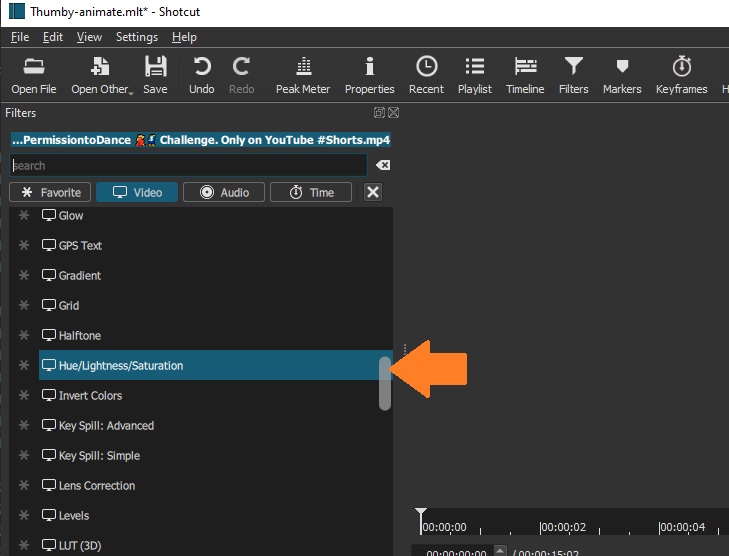
Task: Show the Time filters category
Action: tap(310, 192)
